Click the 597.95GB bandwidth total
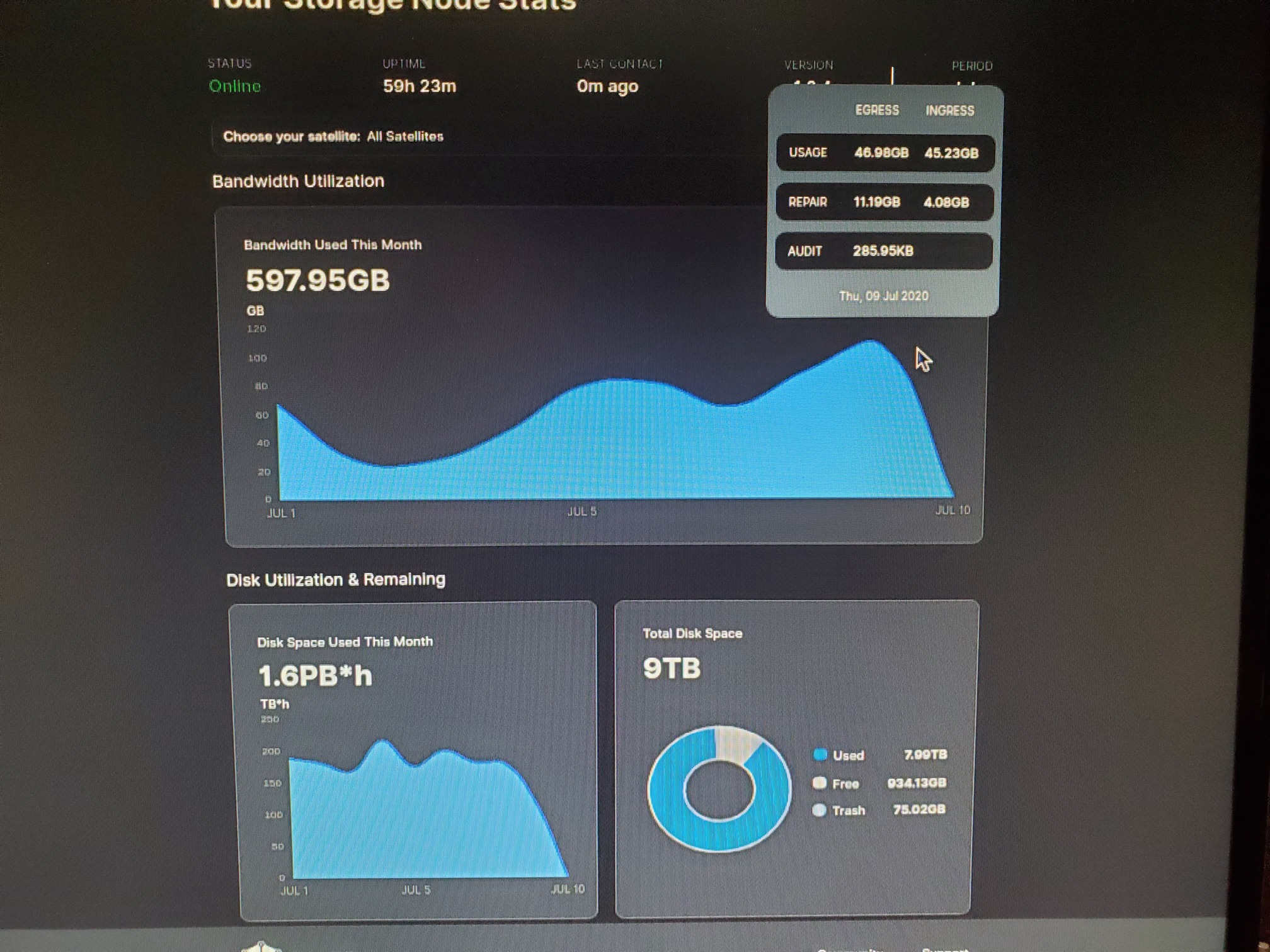This screenshot has width=1270, height=952. click(317, 280)
